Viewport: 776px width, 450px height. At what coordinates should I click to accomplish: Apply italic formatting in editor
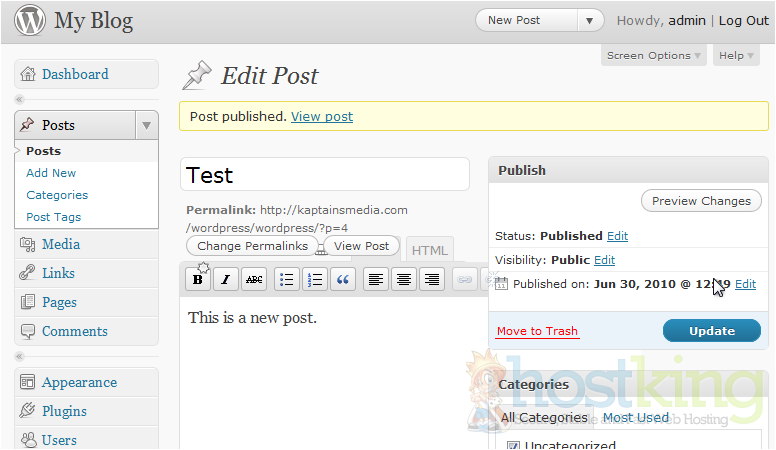pos(226,280)
